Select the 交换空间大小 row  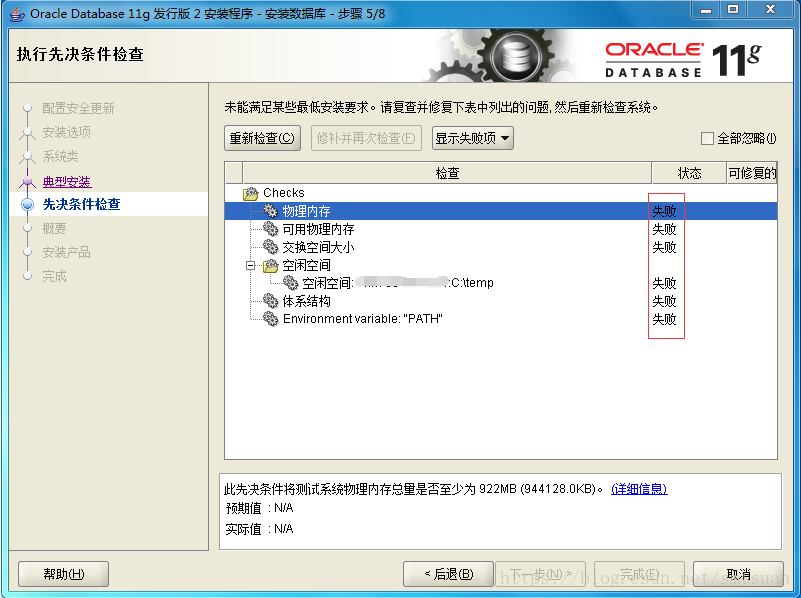[501, 247]
